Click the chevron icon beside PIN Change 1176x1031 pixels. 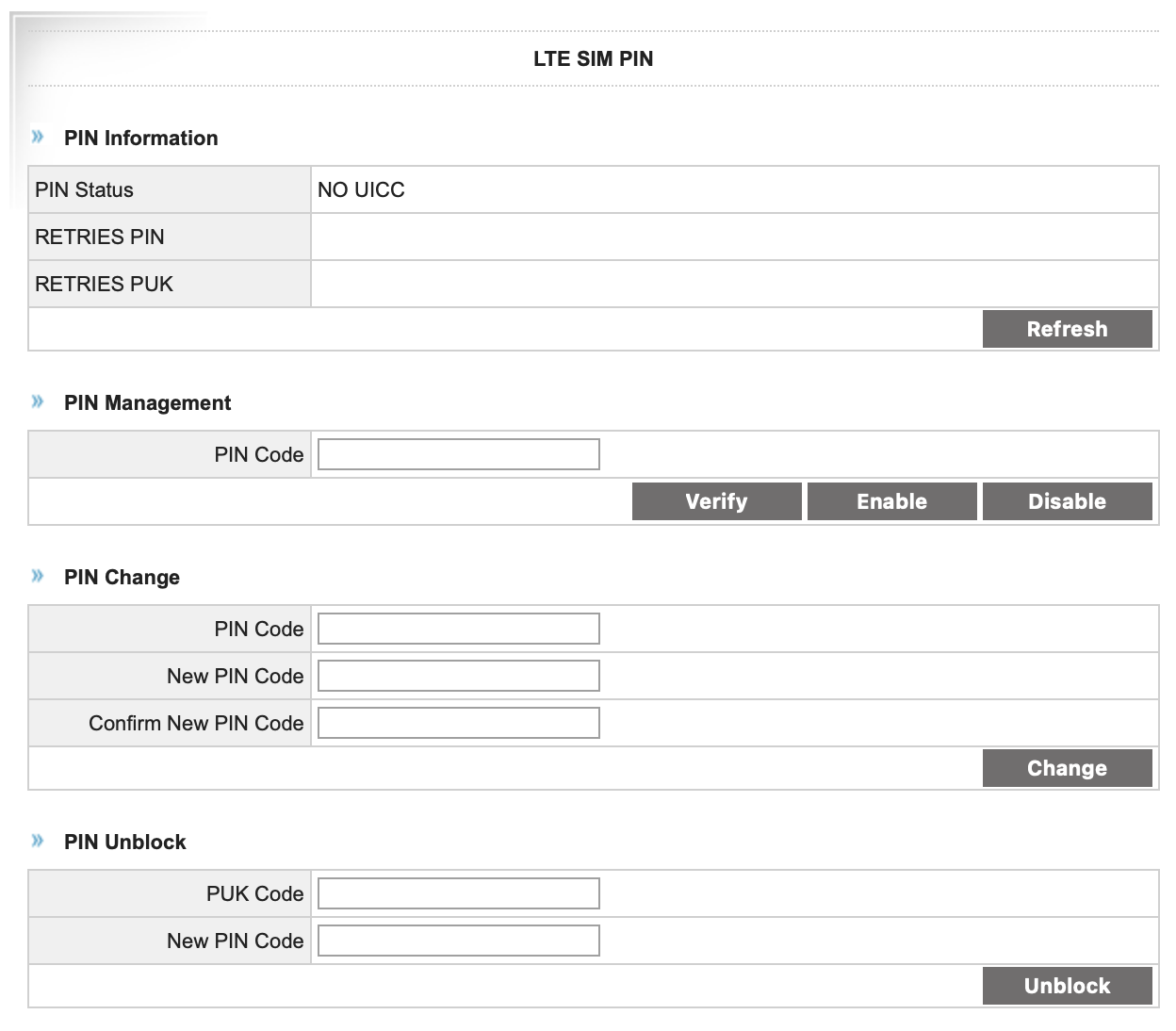pos(38,576)
